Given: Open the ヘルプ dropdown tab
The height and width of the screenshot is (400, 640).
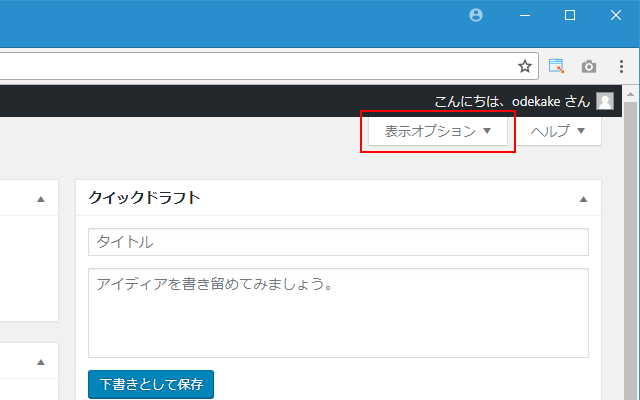Looking at the screenshot, I should 558,131.
